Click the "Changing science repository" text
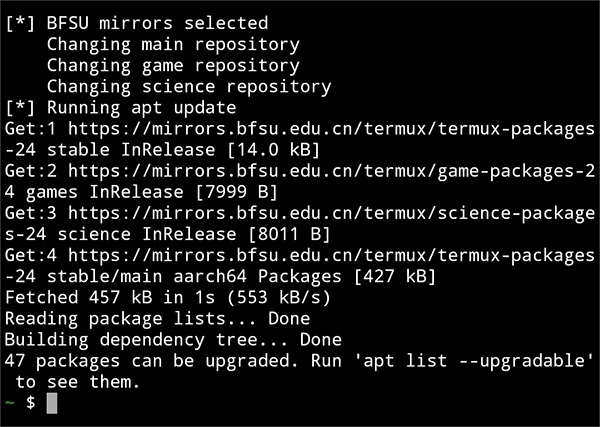Viewport: 600px width, 427px height. tap(188, 87)
